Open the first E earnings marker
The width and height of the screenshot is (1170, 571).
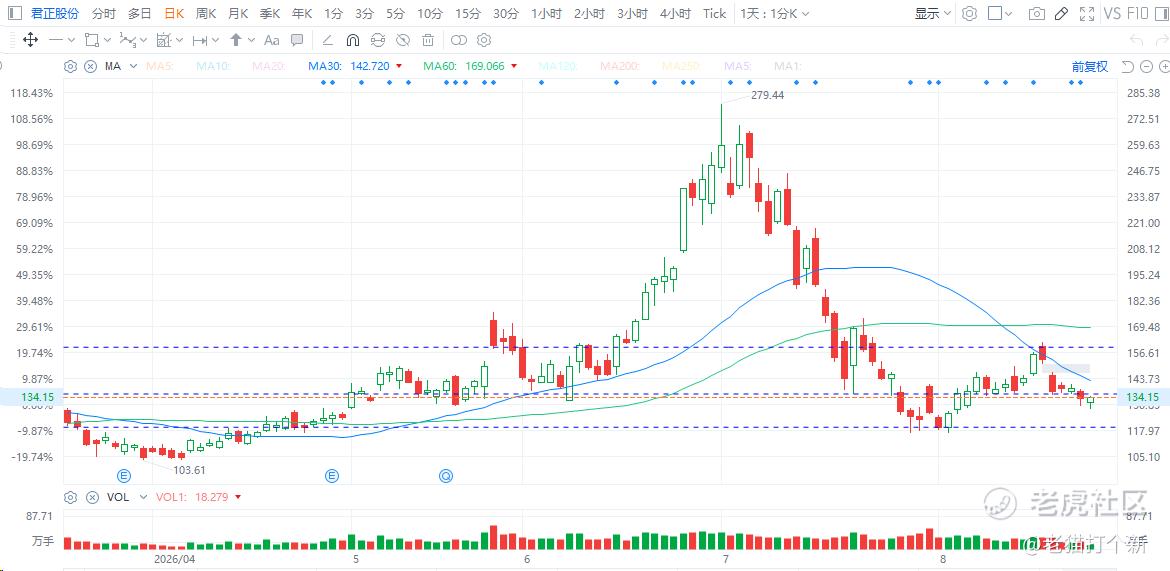tap(125, 475)
